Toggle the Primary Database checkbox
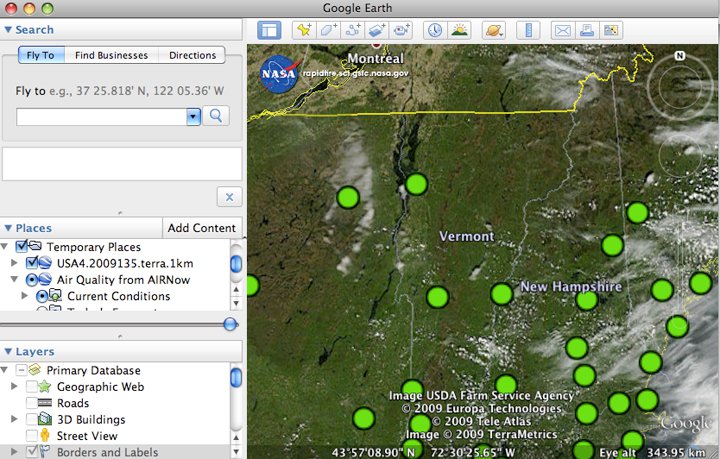This screenshot has width=720, height=459. [21, 369]
